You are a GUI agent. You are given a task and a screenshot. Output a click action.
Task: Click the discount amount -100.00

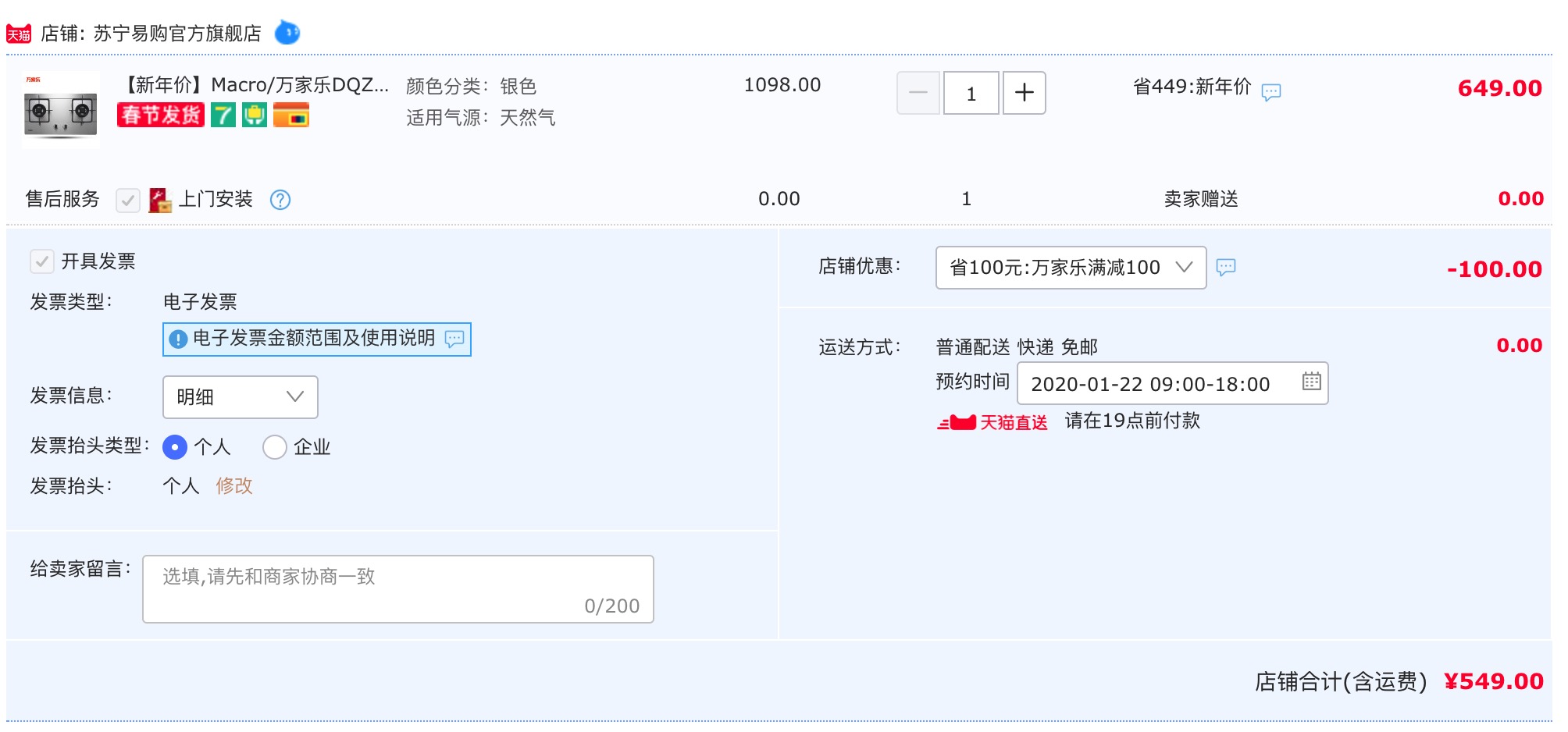pyautogui.click(x=1495, y=269)
